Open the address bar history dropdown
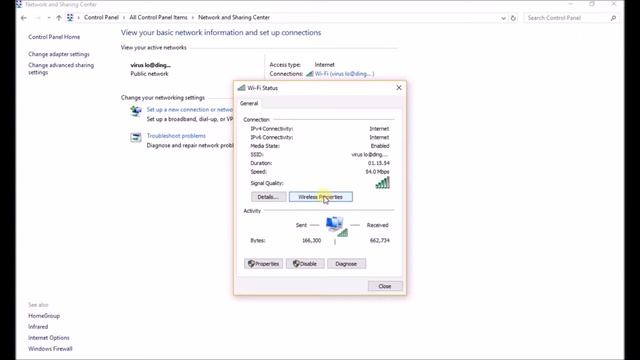 coord(503,18)
